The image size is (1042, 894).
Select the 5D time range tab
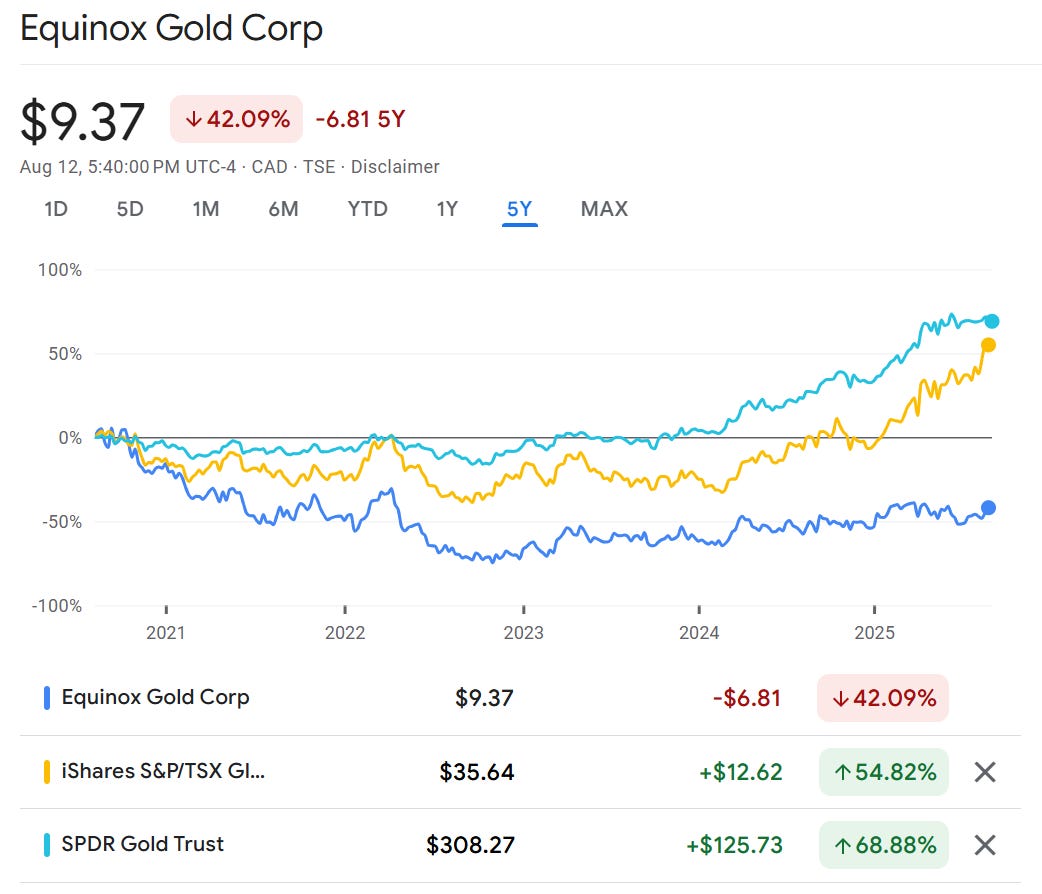[x=130, y=209]
